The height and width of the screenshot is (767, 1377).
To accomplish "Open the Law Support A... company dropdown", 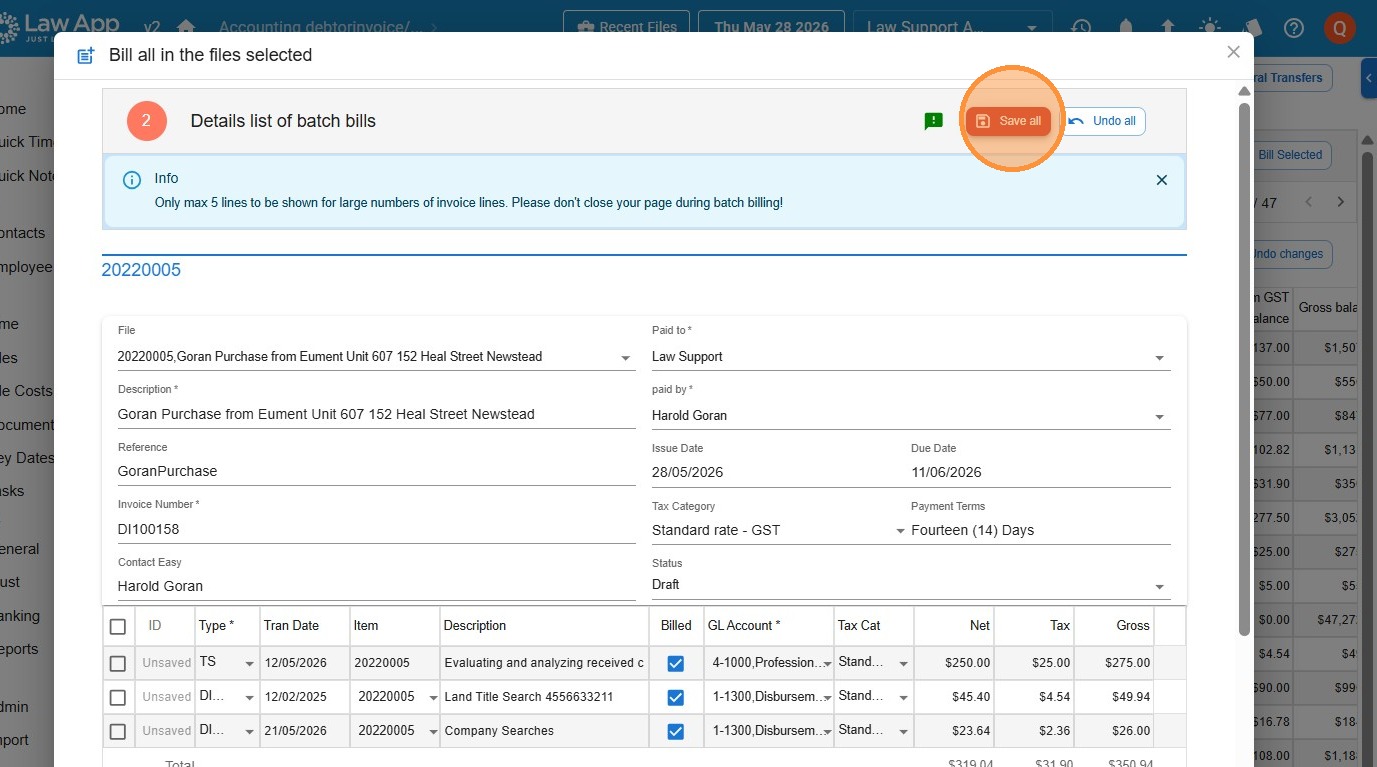I will [952, 27].
